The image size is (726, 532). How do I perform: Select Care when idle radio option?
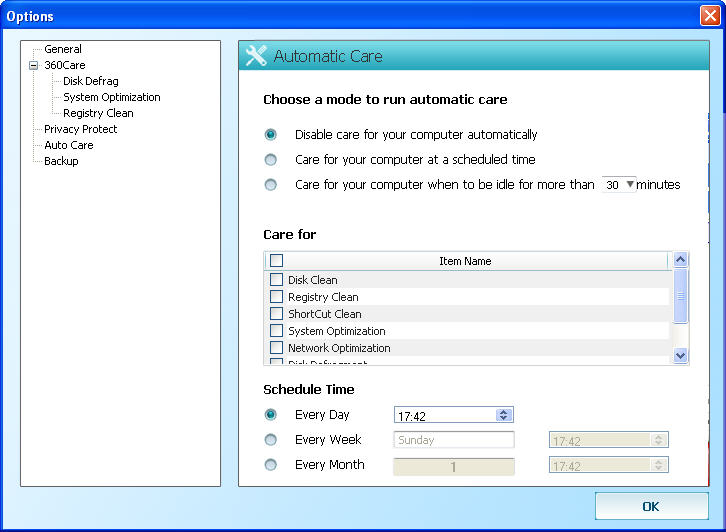[x=271, y=185]
